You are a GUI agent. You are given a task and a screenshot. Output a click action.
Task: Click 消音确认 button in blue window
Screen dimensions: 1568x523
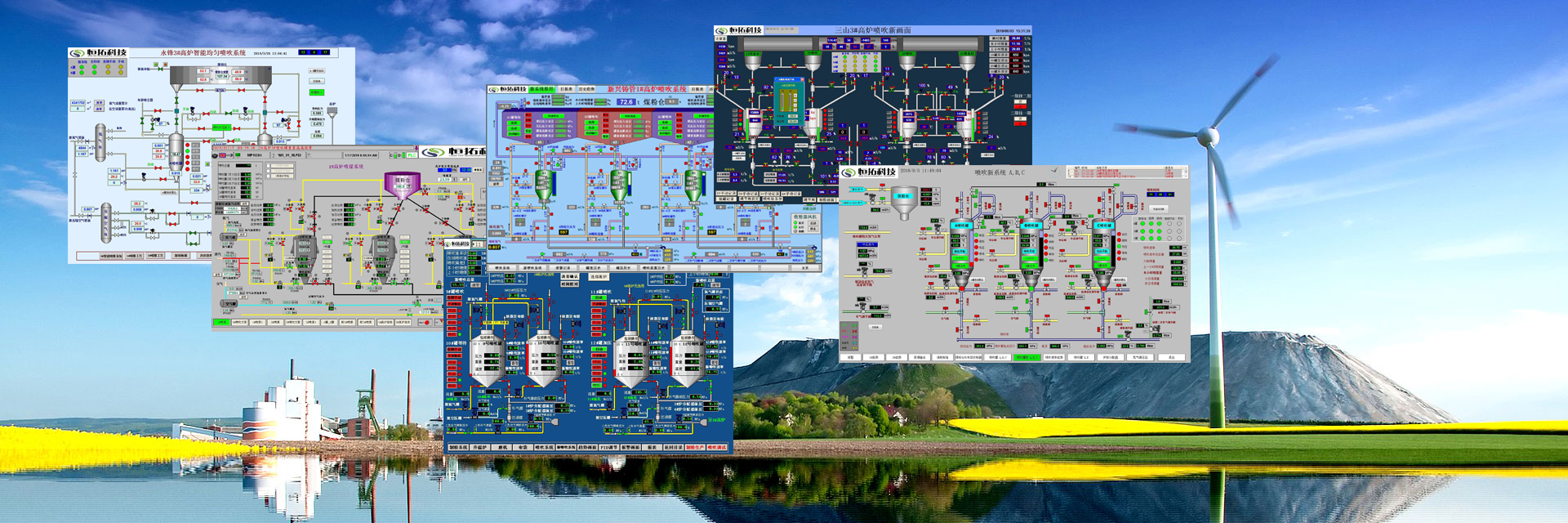tap(570, 276)
